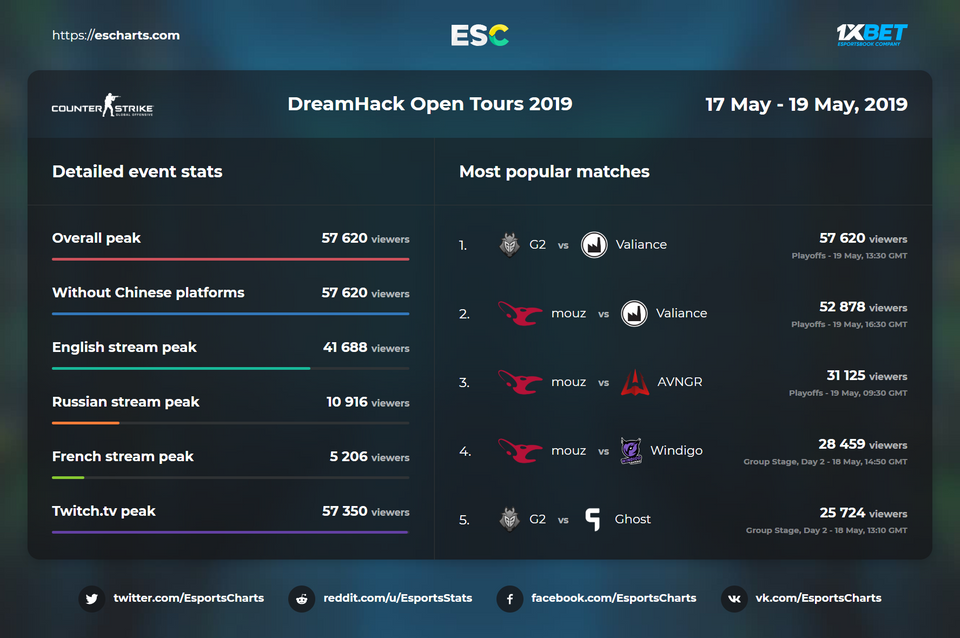Click the mouz logo in match 4
This screenshot has height=638, width=960.
520,451
